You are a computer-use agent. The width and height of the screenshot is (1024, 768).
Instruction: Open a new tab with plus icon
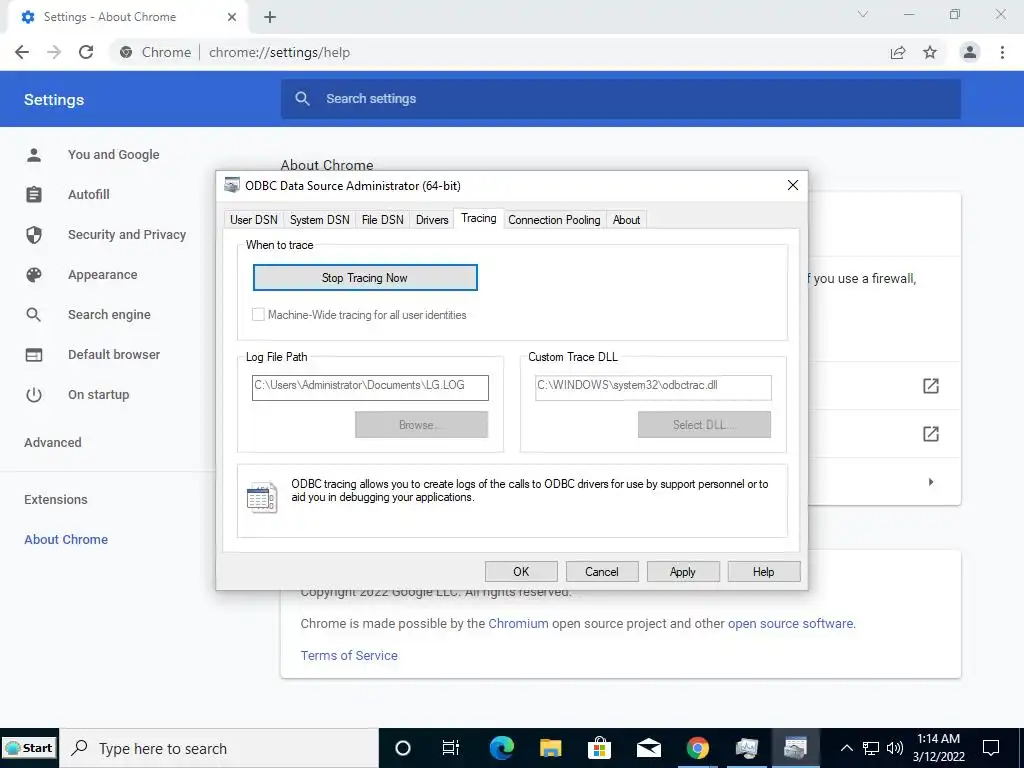click(x=270, y=17)
